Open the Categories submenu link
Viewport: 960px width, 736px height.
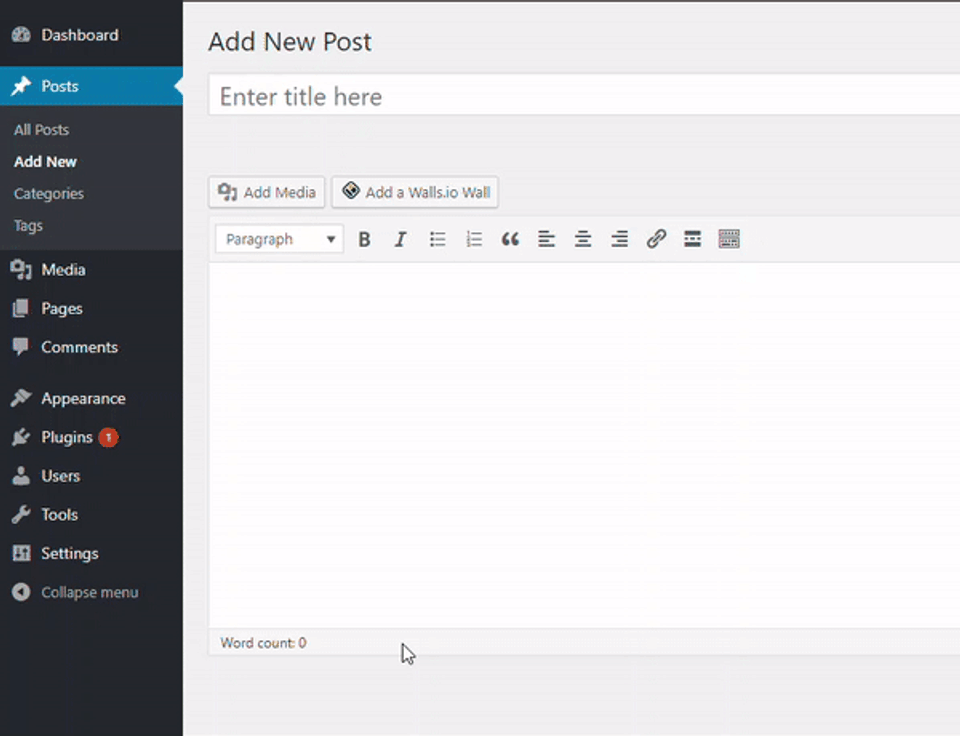49,193
